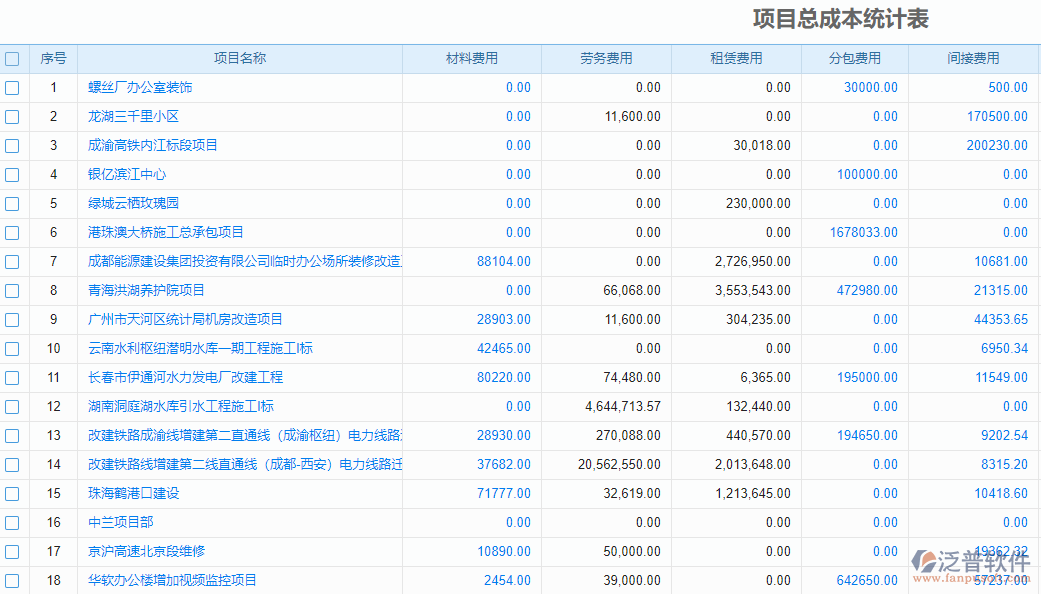Open project 螺丝厂办公室装饰

point(140,88)
